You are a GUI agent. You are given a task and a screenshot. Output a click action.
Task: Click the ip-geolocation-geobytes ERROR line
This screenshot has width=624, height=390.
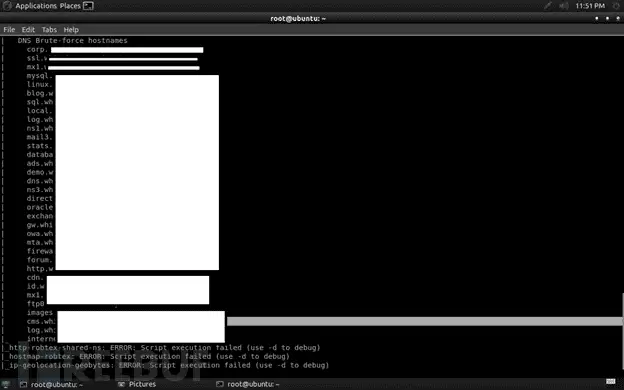click(169, 365)
